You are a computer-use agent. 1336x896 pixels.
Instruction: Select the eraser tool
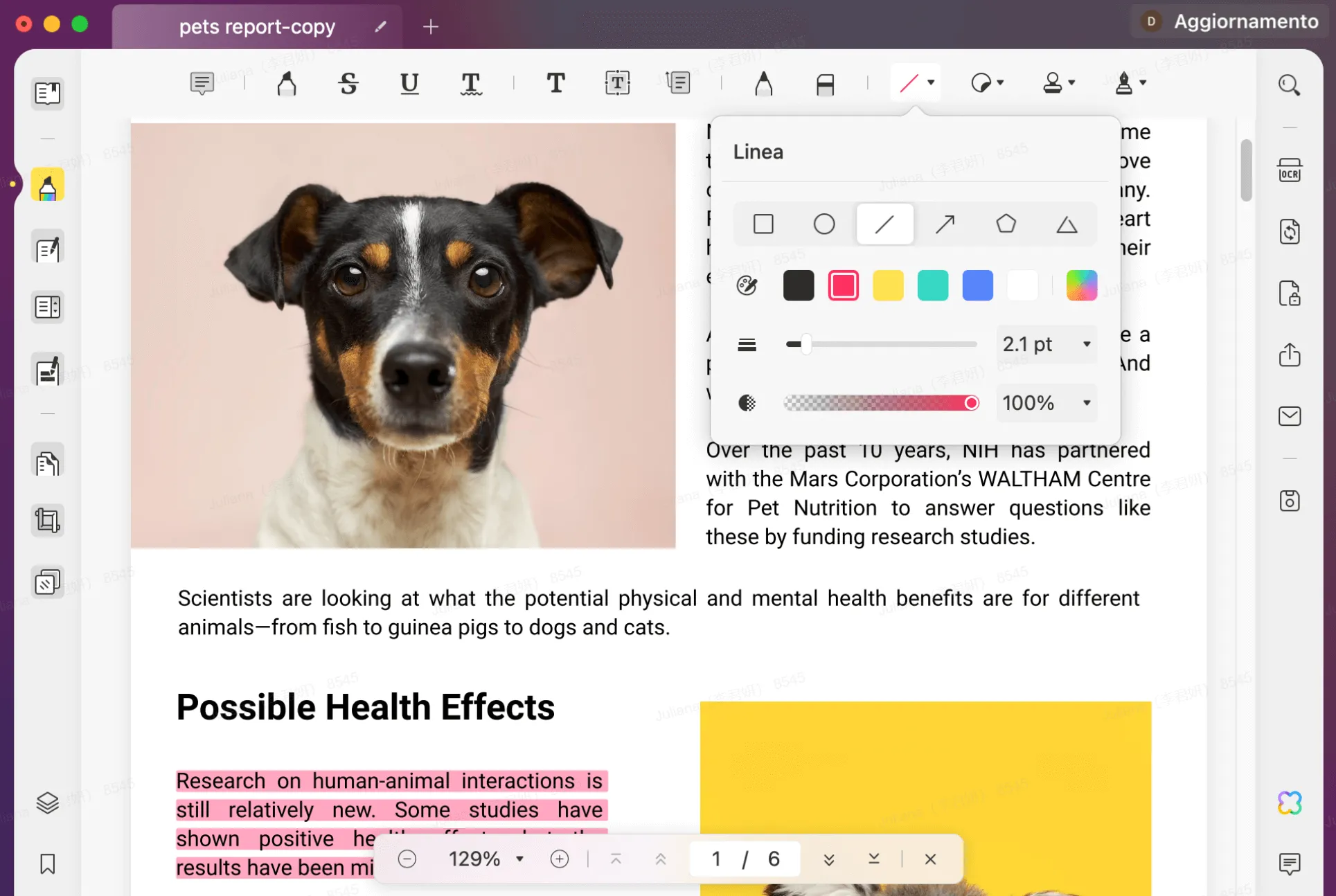click(x=825, y=84)
